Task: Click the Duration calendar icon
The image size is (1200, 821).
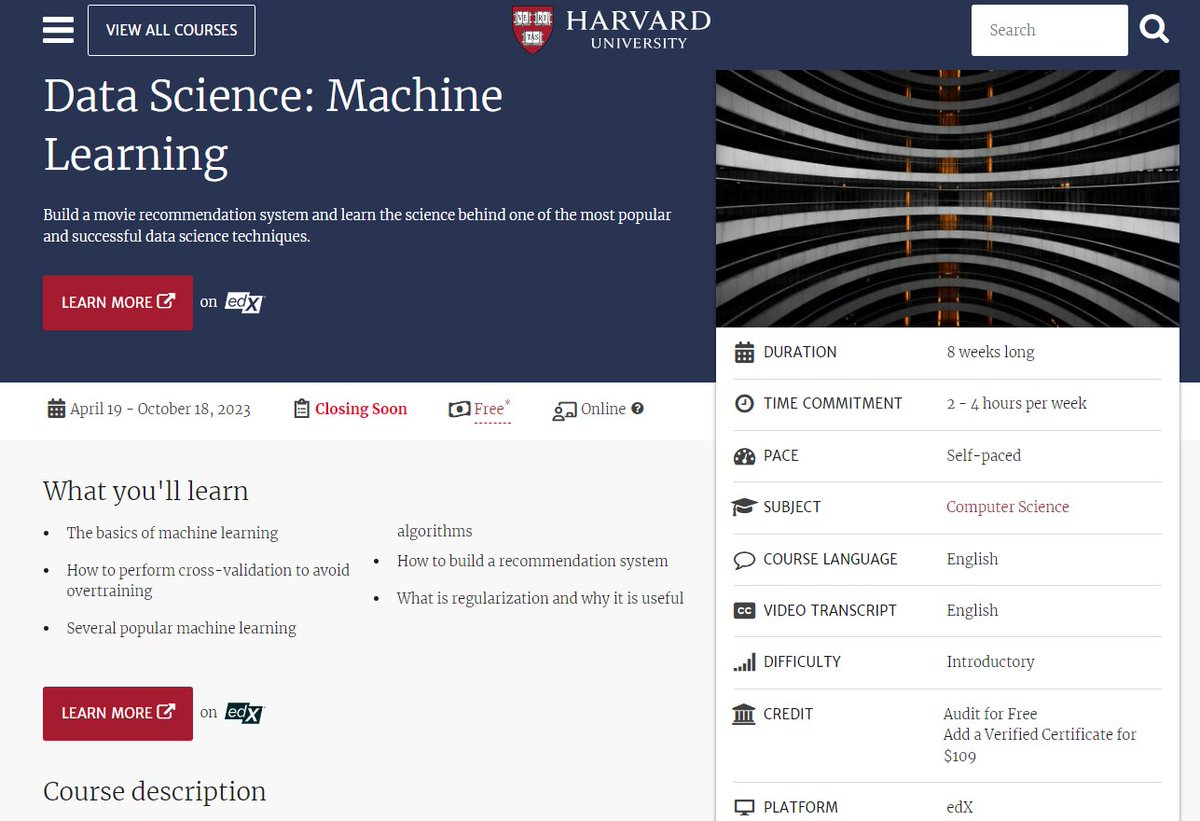Action: (x=744, y=352)
